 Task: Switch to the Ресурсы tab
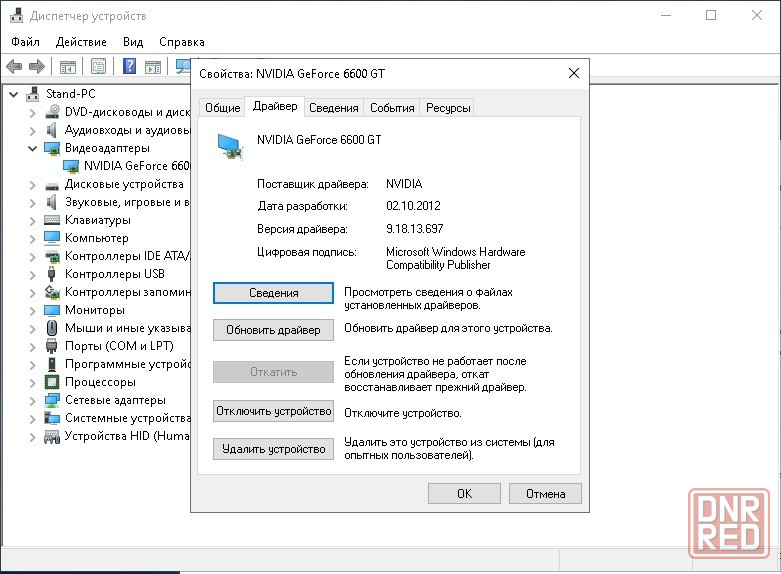click(x=448, y=108)
